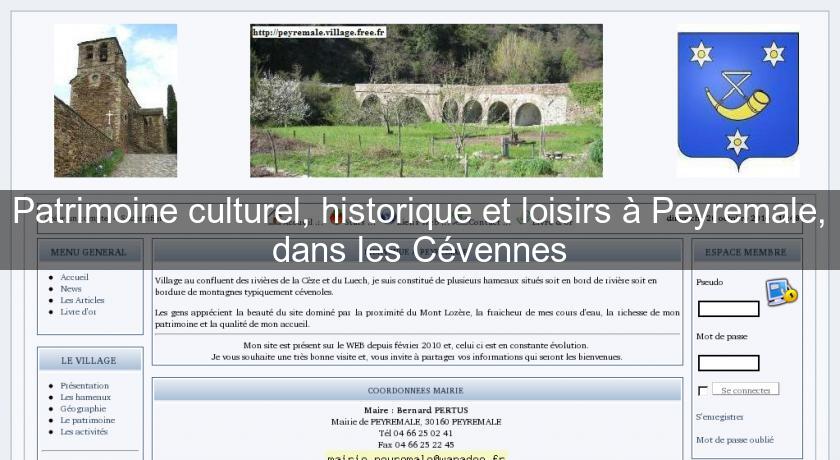840x460 pixels.
Task: Click the peyremale.village.free.fr URL caption
Action: pyautogui.click(x=319, y=33)
